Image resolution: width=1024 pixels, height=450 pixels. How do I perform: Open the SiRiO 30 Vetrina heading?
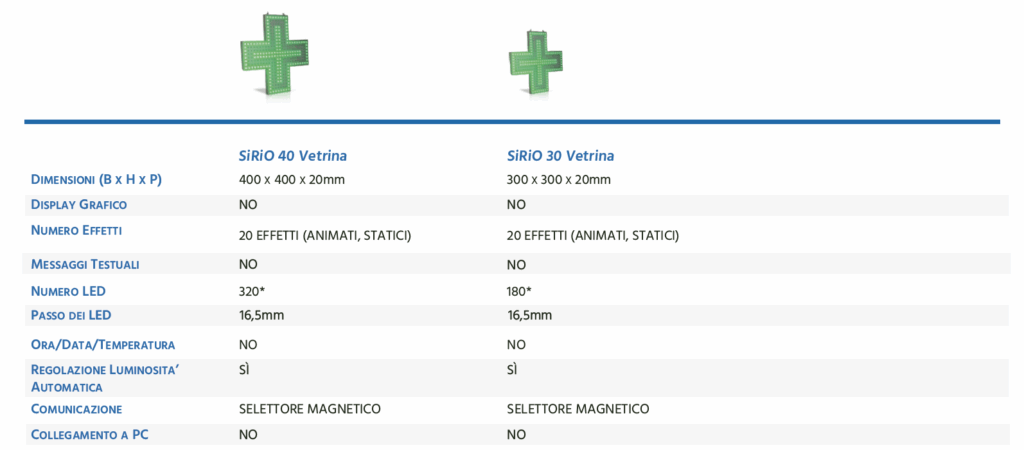pos(560,156)
